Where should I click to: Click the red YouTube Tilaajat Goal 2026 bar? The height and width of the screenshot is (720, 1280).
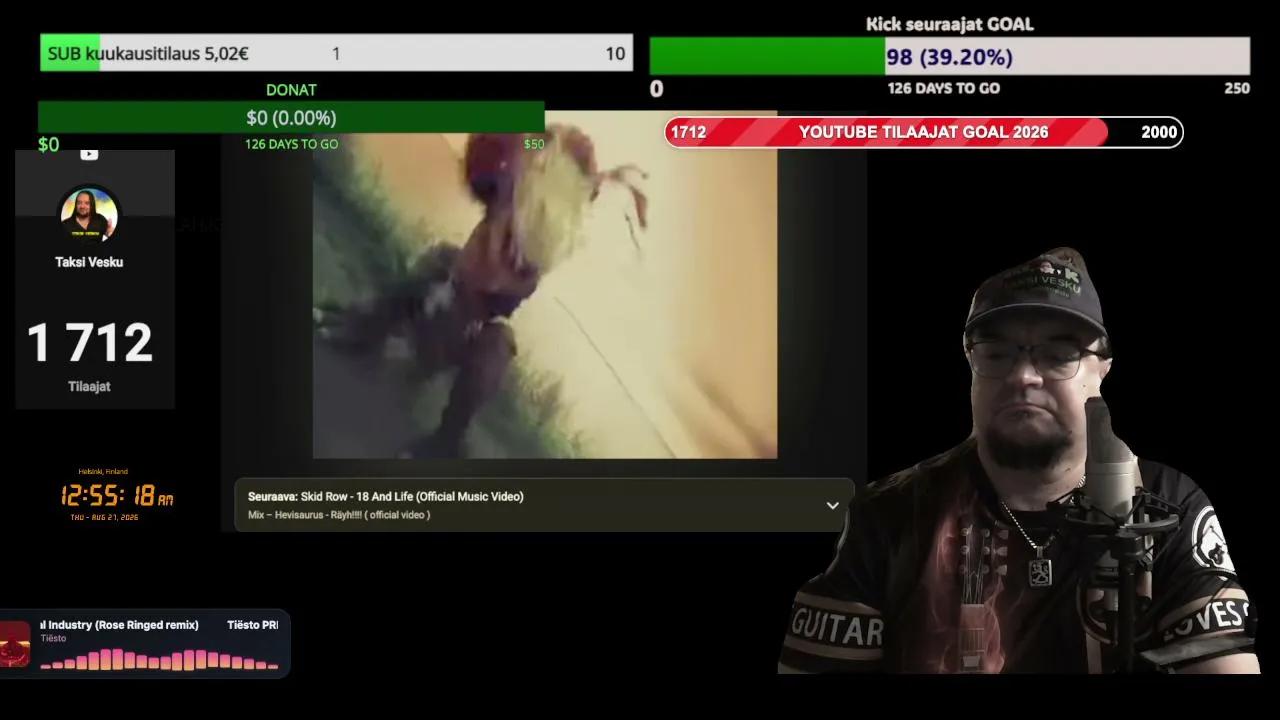[x=924, y=132]
